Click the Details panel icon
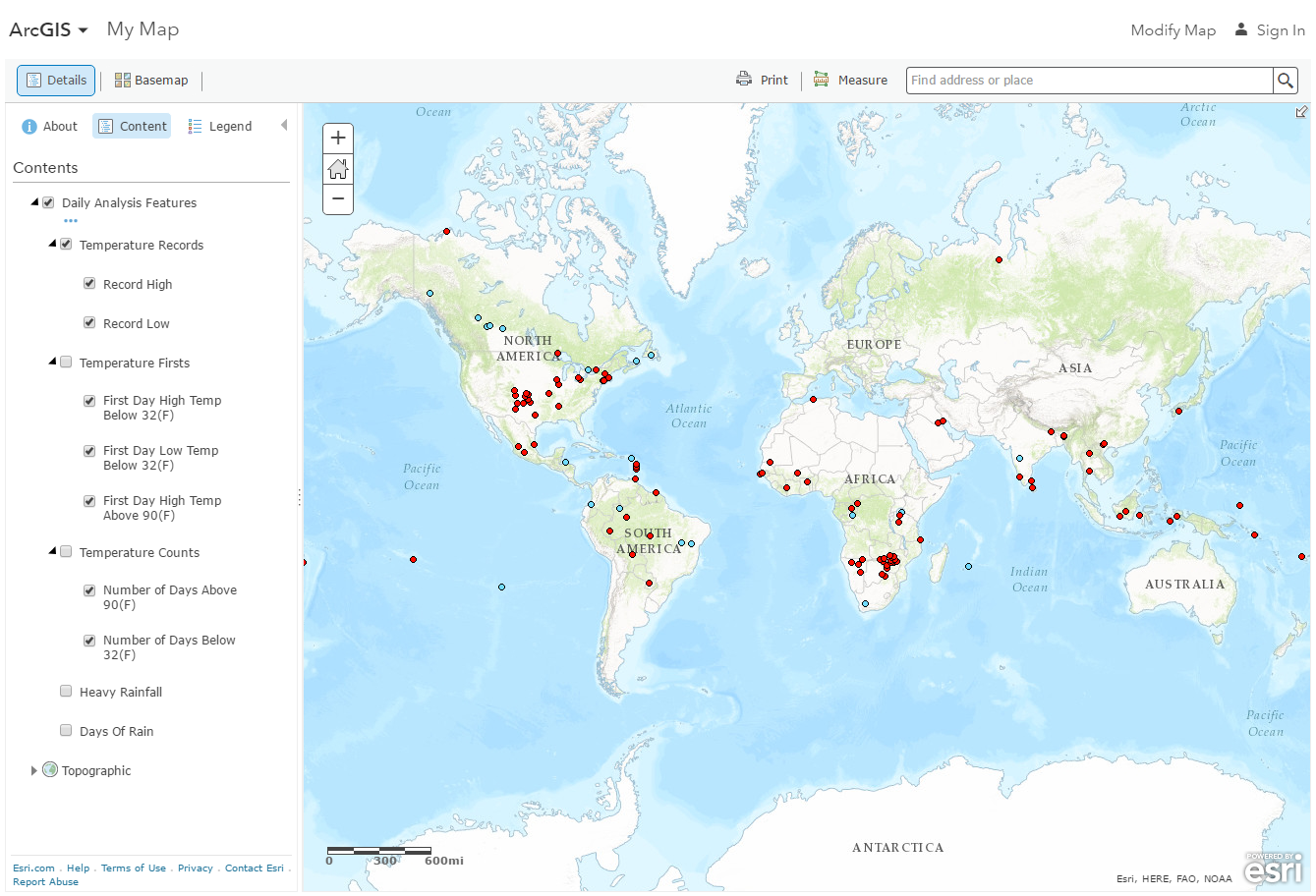Image resolution: width=1316 pixels, height=896 pixels. [34, 81]
